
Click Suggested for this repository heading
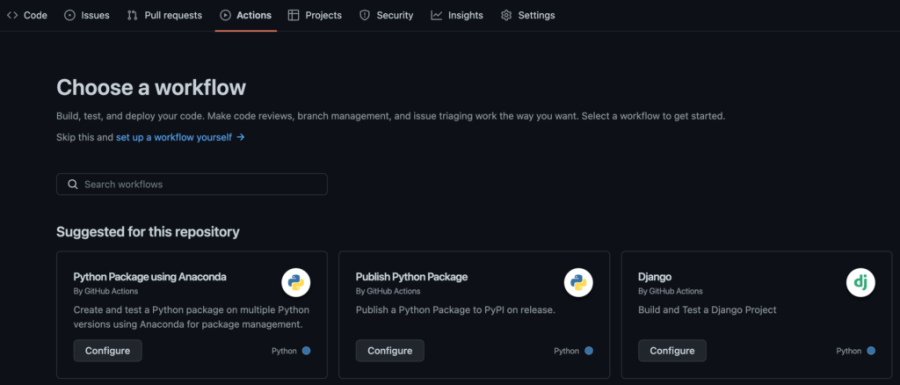point(148,232)
